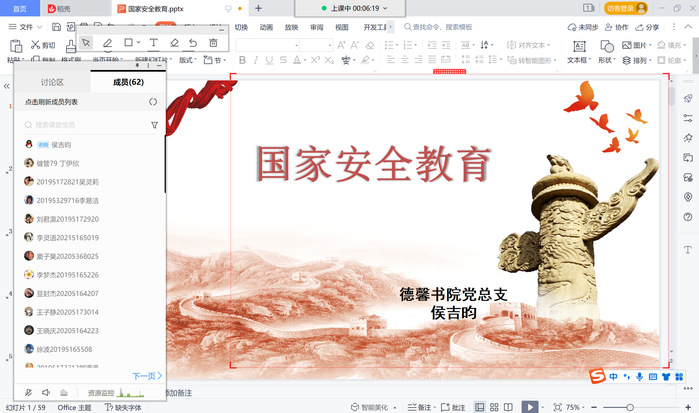This screenshot has width=699, height=413.
Task: Select the pointer tool in annotation toolbar
Action: click(87, 43)
